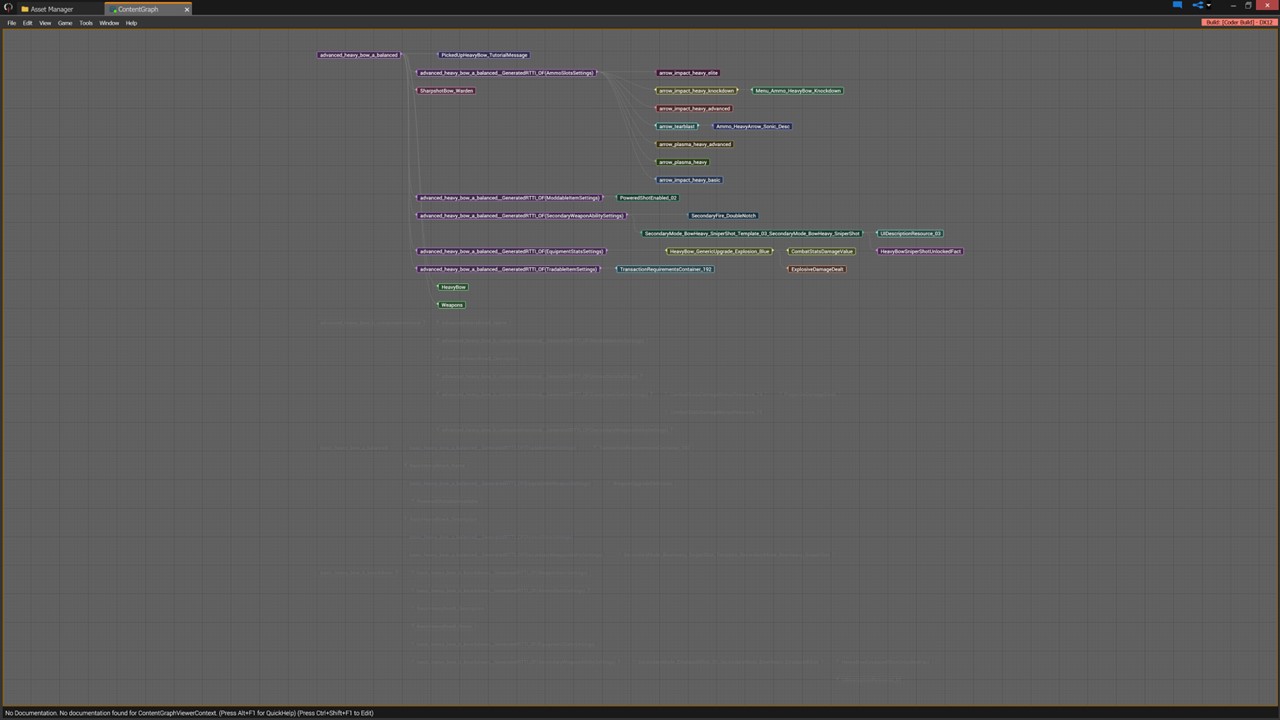
Task: Select the GeneratedRTTI_OF(EquipmentStatsSettings) node
Action: click(511, 252)
